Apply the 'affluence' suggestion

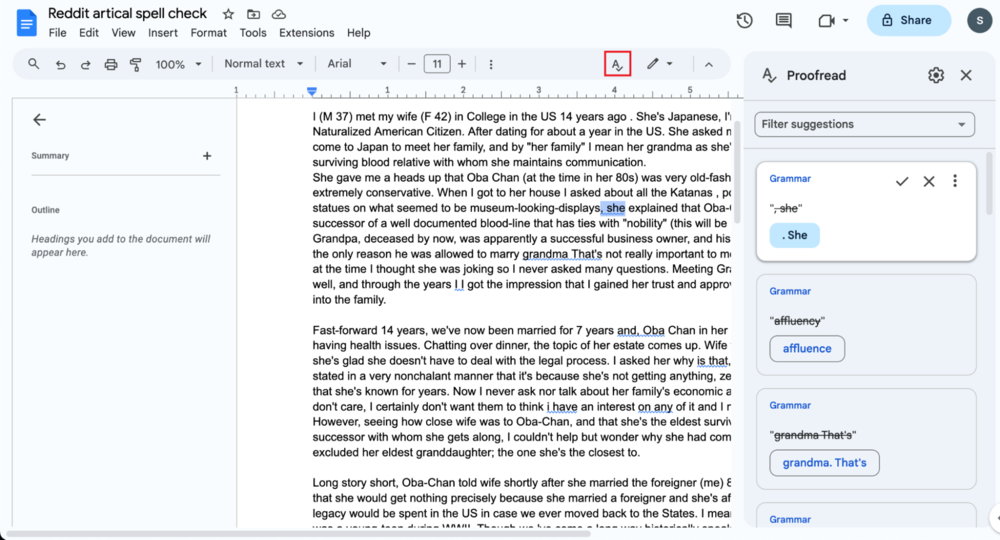click(807, 349)
